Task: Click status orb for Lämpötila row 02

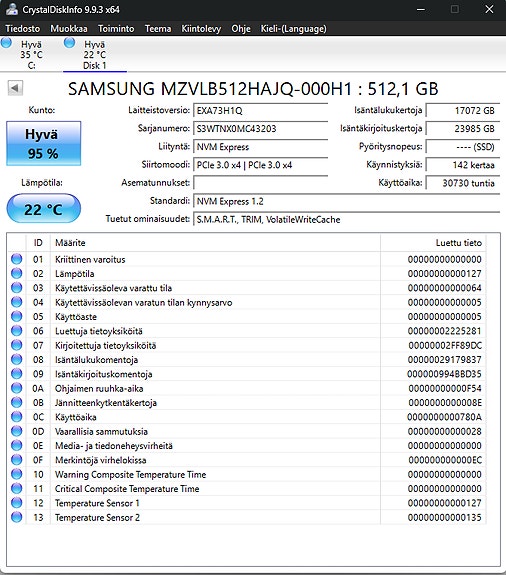Action: 16,274
